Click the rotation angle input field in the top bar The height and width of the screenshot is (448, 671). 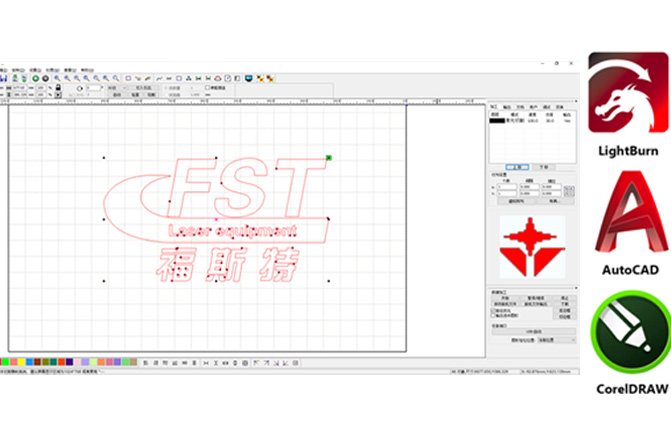[93, 87]
